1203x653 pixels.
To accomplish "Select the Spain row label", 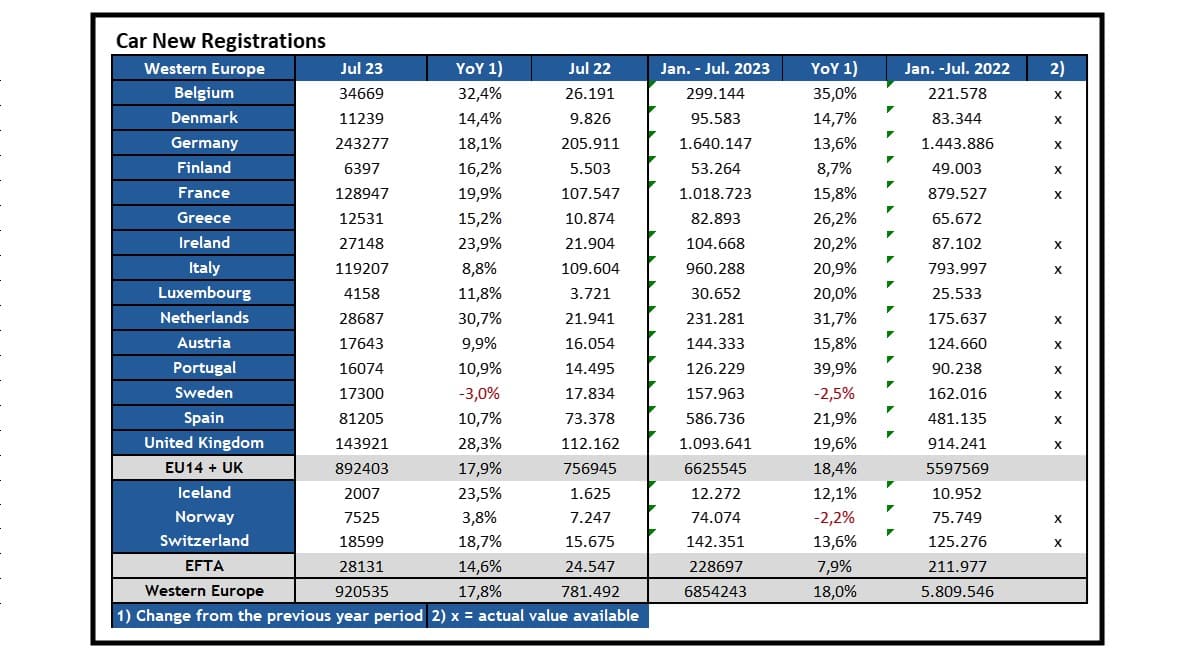I will [x=204, y=418].
